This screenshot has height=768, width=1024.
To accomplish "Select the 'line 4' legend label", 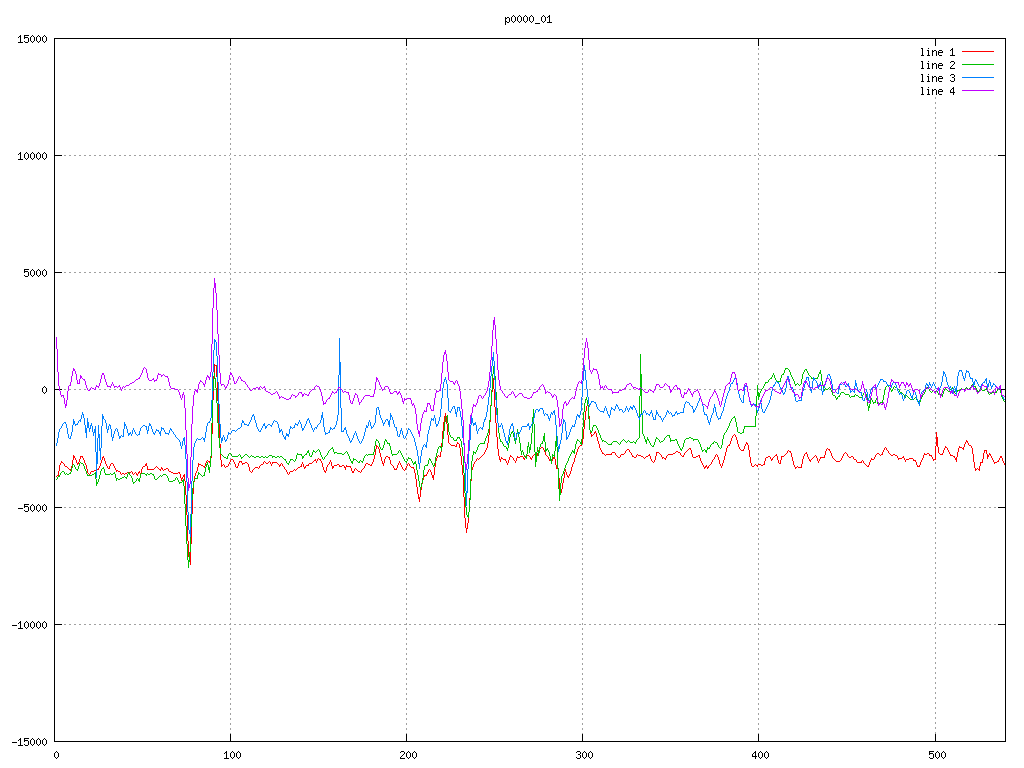I will pos(937,91).
